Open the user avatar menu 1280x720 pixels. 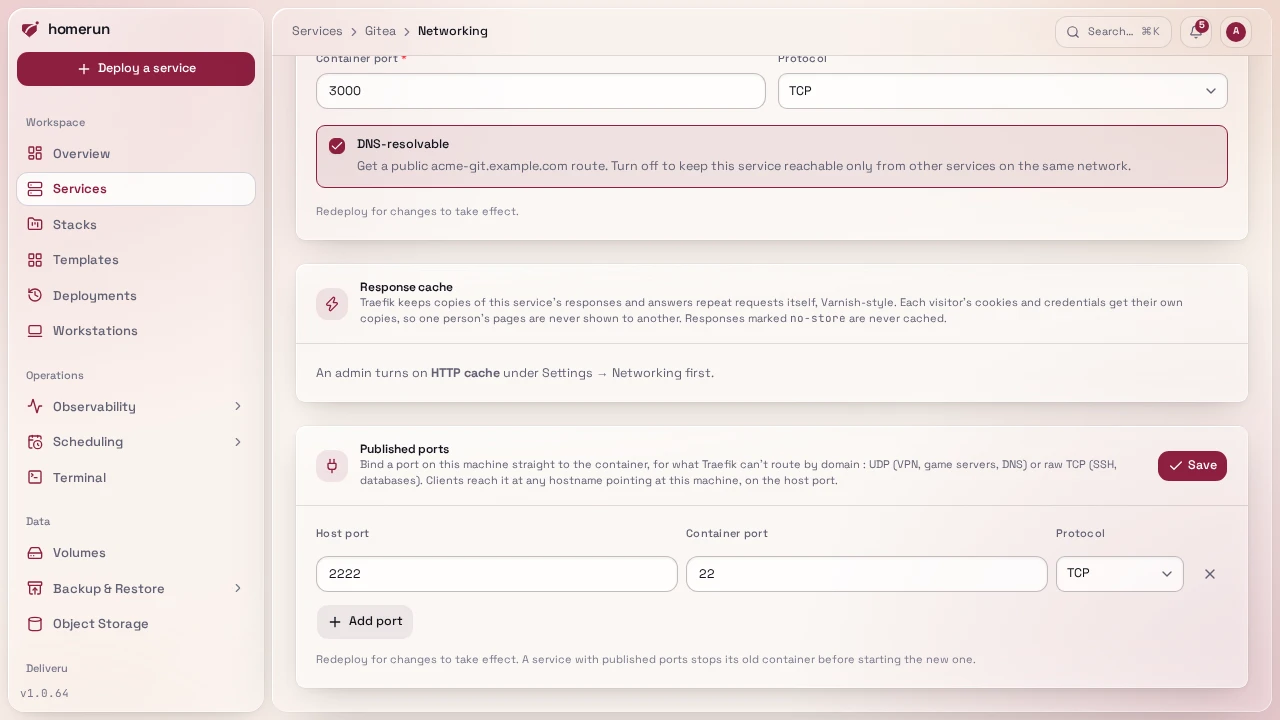(x=1236, y=31)
